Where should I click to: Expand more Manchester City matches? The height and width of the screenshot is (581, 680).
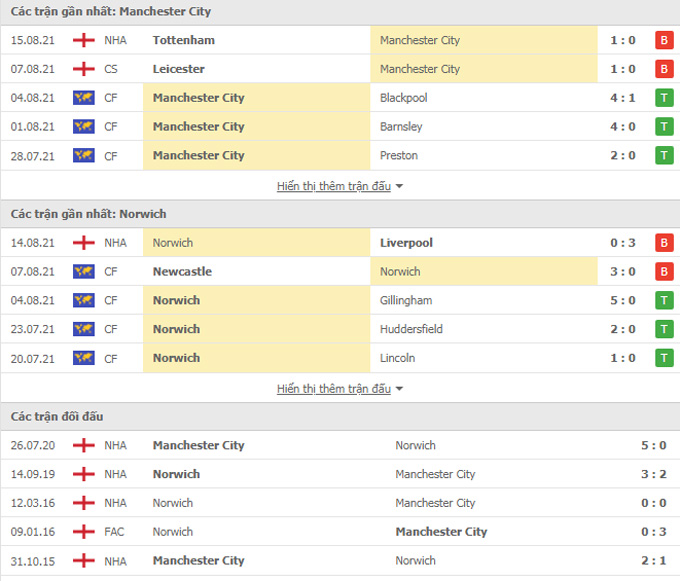340,186
